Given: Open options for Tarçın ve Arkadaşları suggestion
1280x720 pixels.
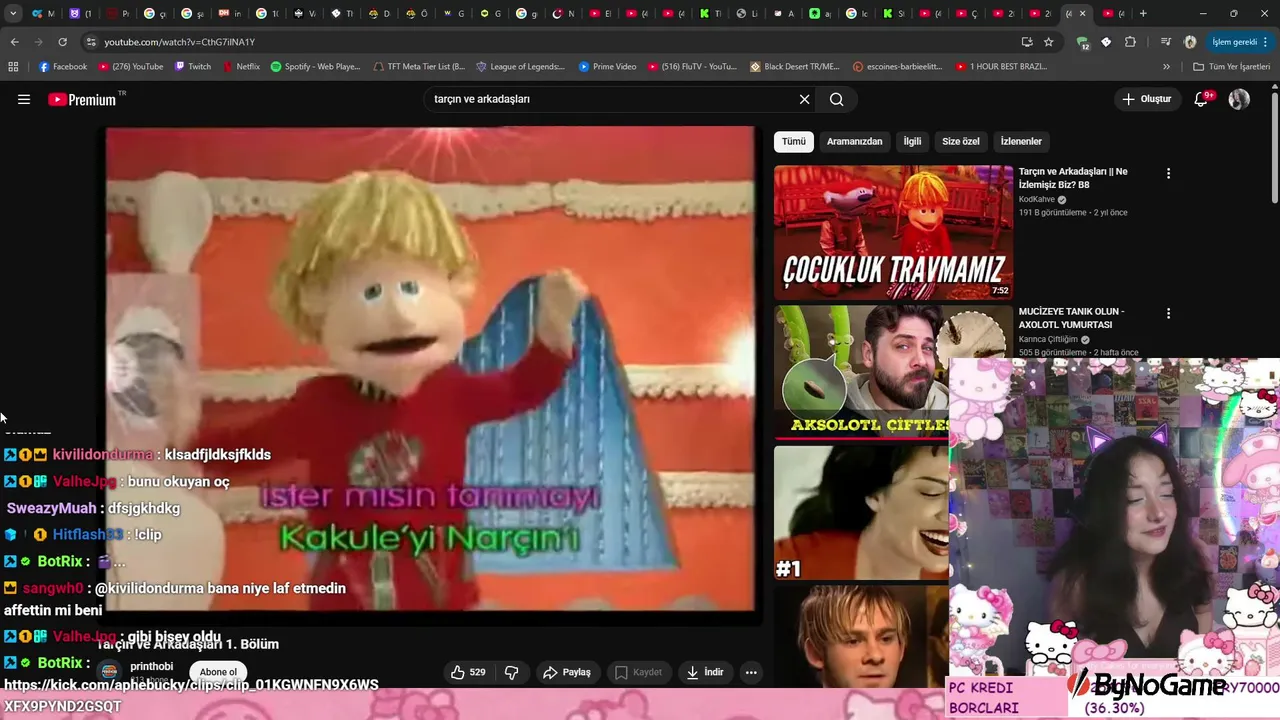Looking at the screenshot, I should [x=1167, y=173].
